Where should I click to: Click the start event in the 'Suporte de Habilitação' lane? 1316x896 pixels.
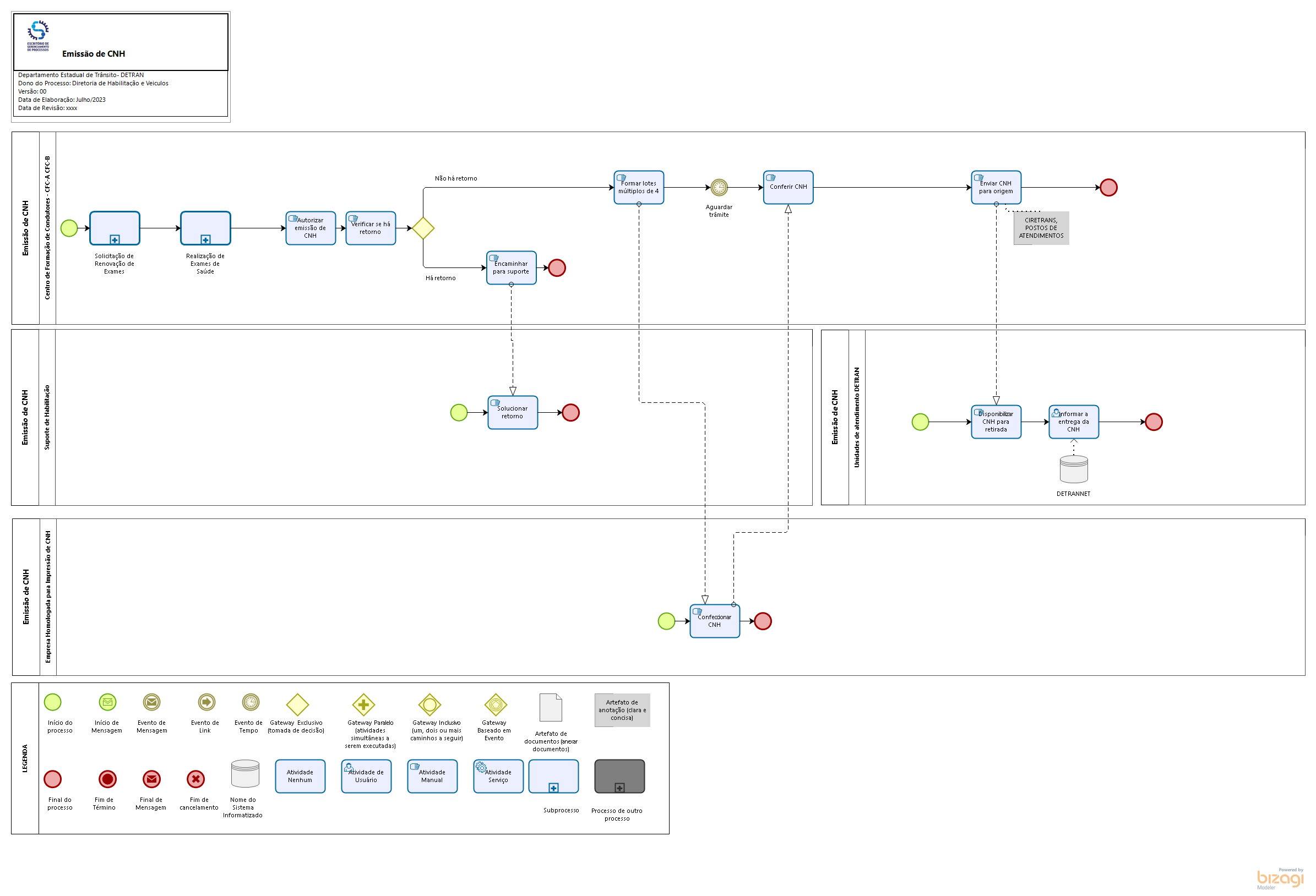[x=459, y=413]
